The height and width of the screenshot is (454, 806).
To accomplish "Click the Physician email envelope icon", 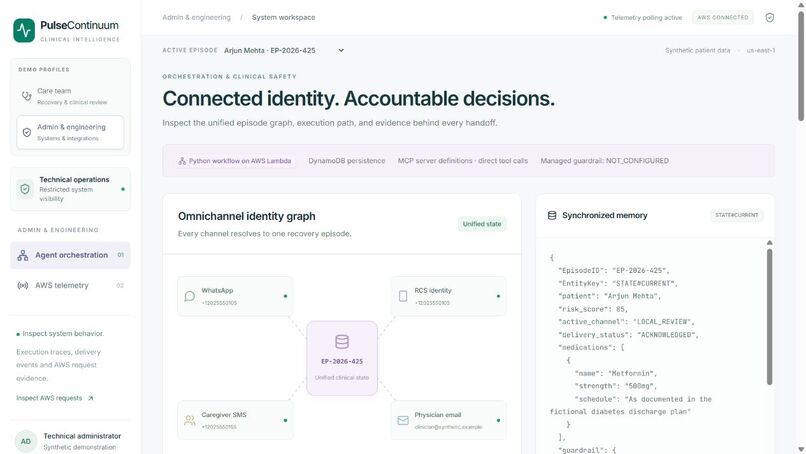I will click(x=403, y=421).
